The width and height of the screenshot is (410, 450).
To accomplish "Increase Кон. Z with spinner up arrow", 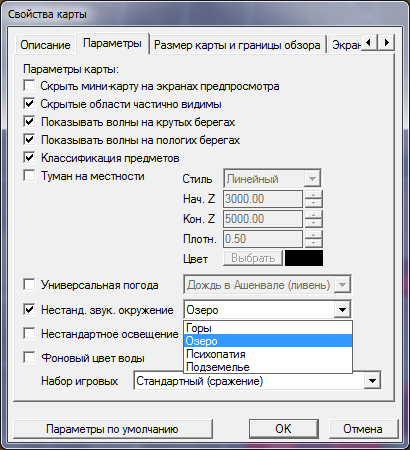I will 313,215.
